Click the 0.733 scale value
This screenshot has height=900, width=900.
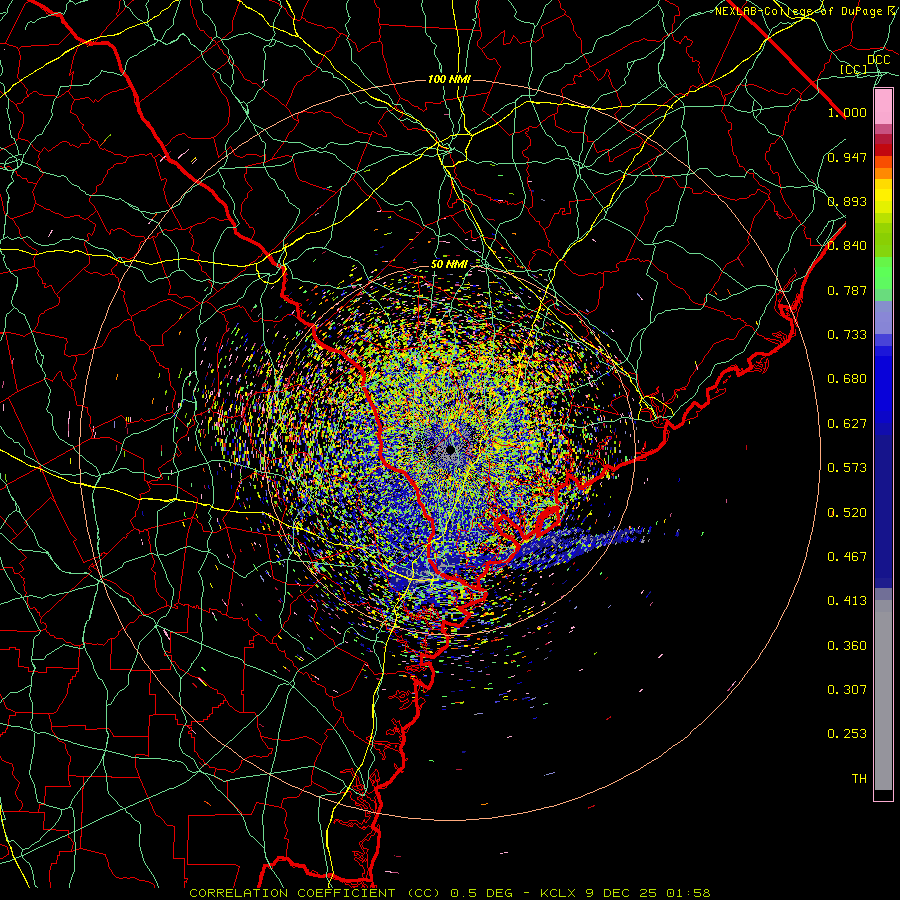pos(847,335)
